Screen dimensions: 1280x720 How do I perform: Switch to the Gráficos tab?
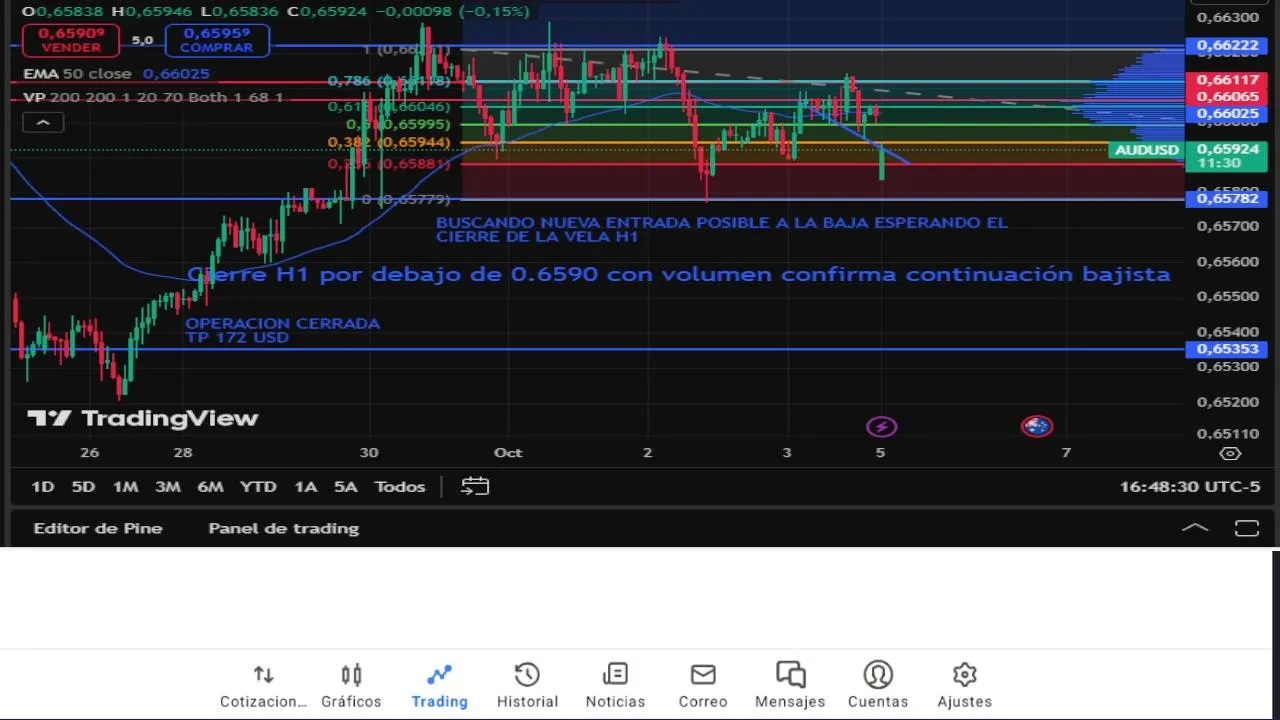click(x=351, y=686)
